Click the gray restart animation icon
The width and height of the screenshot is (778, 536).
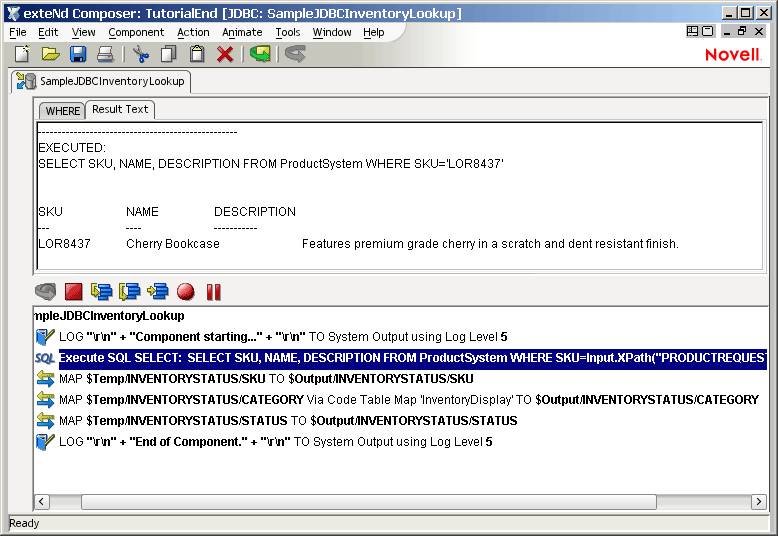click(x=46, y=292)
